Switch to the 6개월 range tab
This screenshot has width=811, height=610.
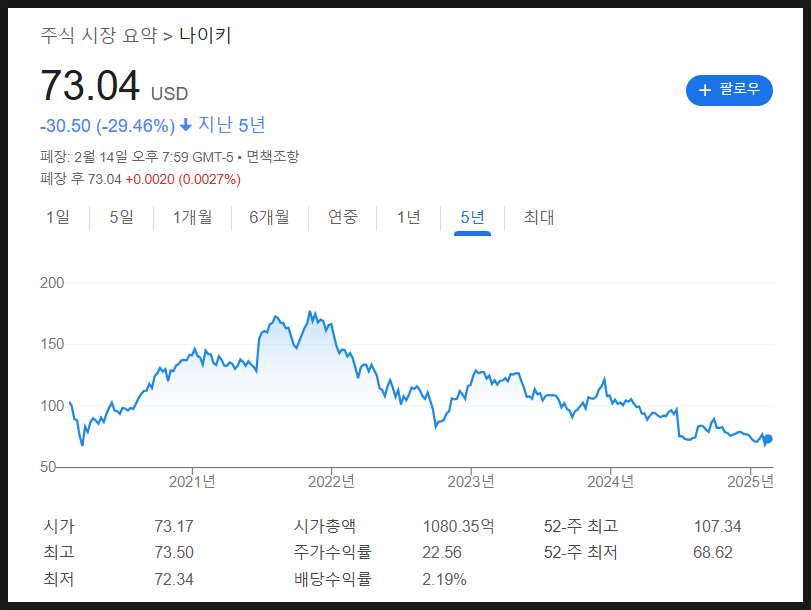point(269,217)
